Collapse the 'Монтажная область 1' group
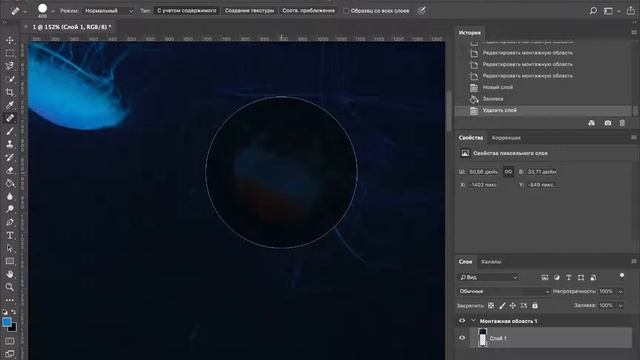This screenshot has width=640, height=360. pyautogui.click(x=473, y=321)
